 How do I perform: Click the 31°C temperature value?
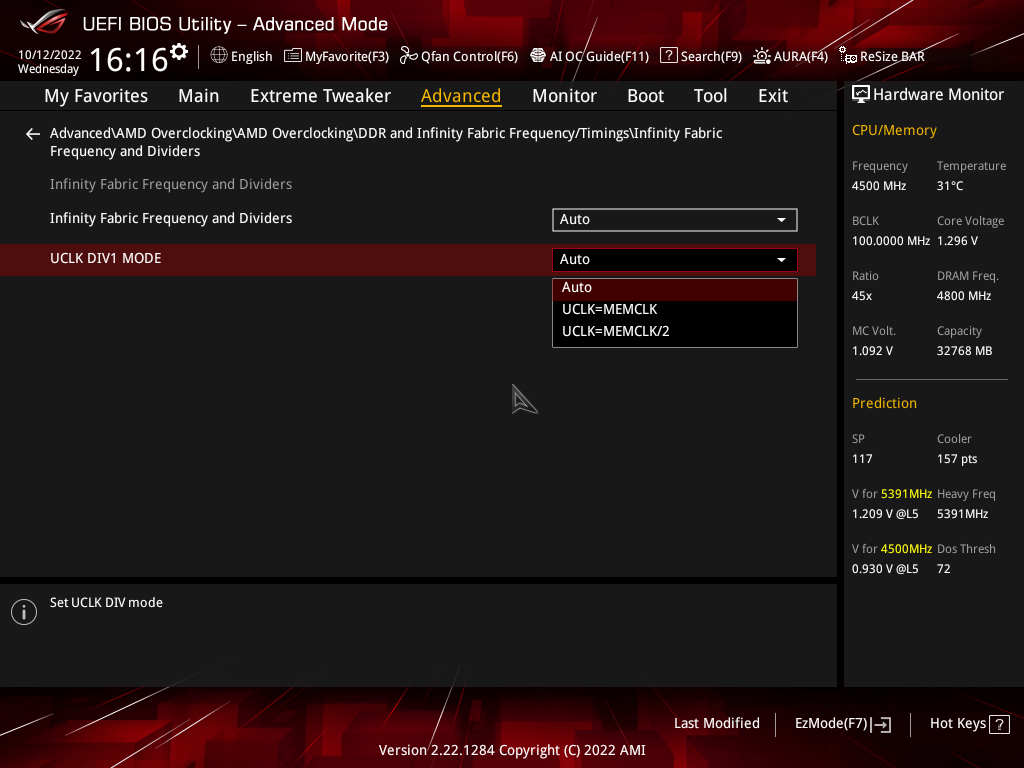[950, 186]
